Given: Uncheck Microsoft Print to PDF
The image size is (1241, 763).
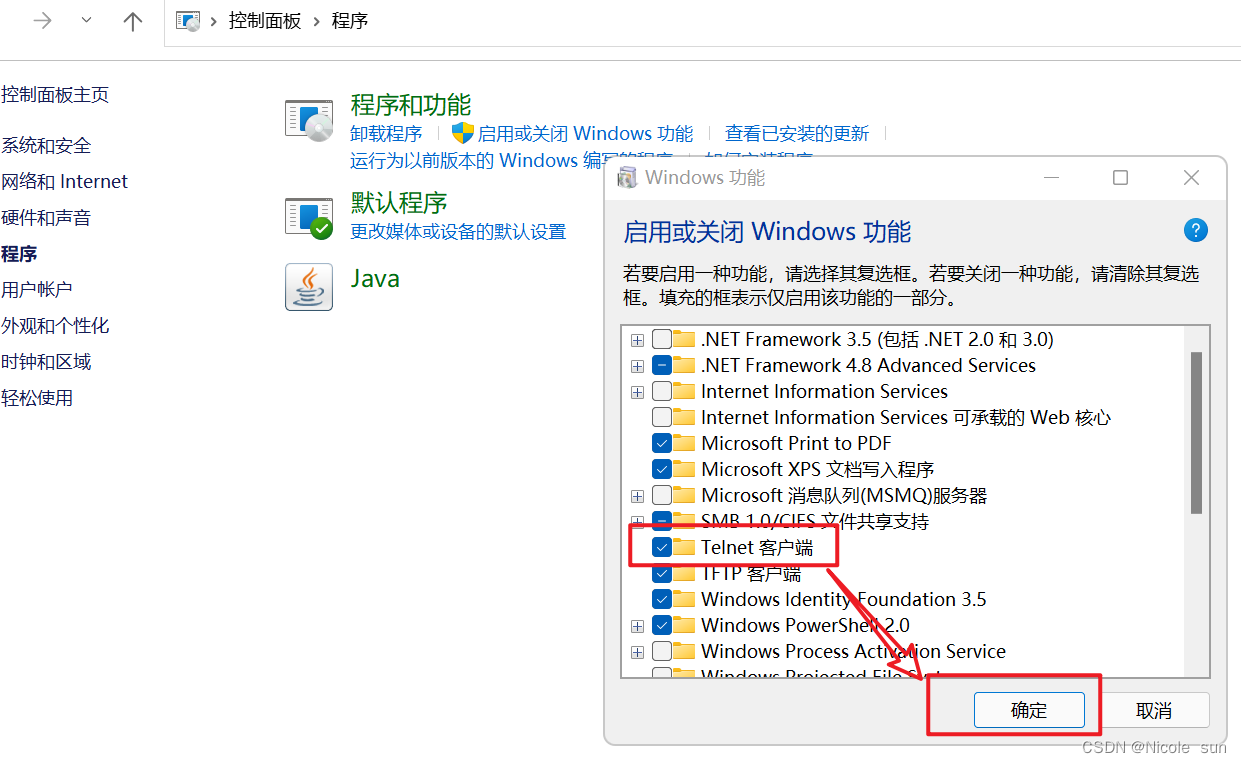Looking at the screenshot, I should pos(662,443).
